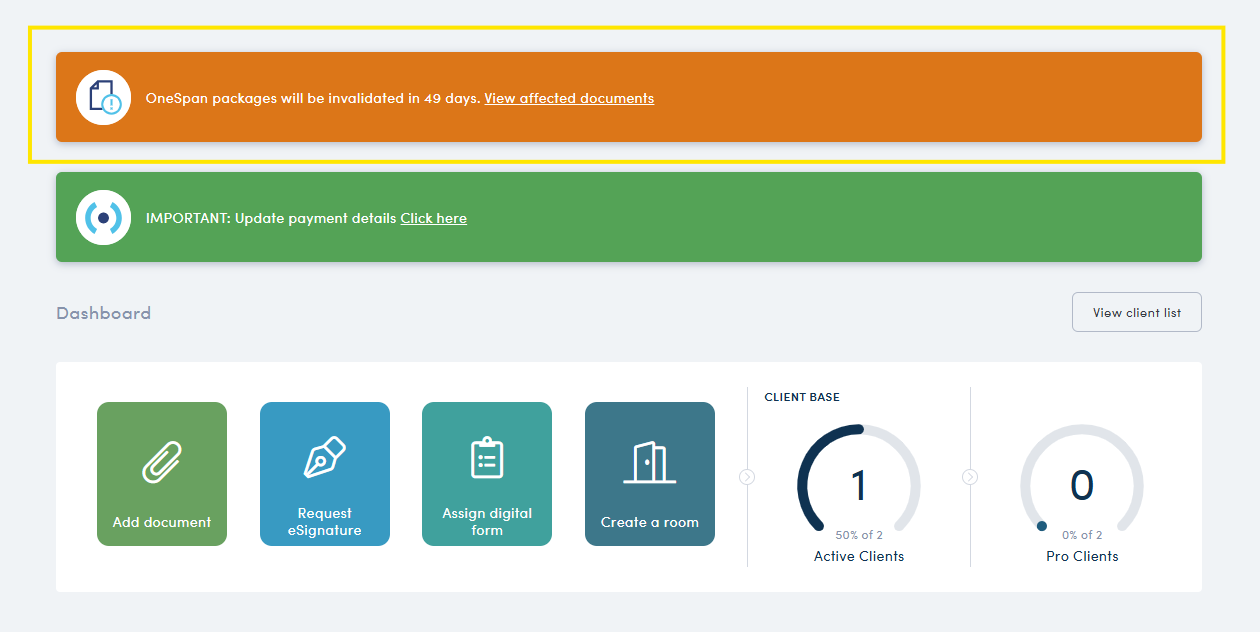Screen dimensions: 1260x632
Task: Click the OneSpan packages invalidation message
Action: click(x=313, y=98)
